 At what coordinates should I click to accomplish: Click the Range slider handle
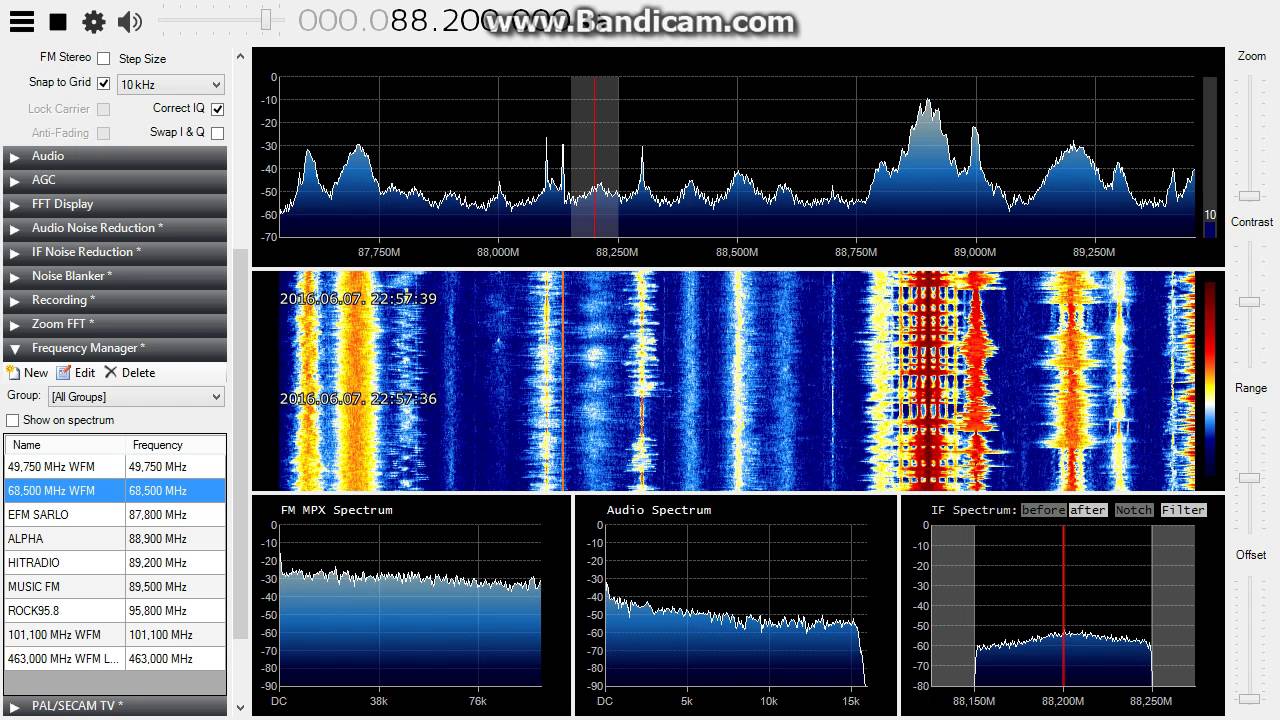[1249, 477]
